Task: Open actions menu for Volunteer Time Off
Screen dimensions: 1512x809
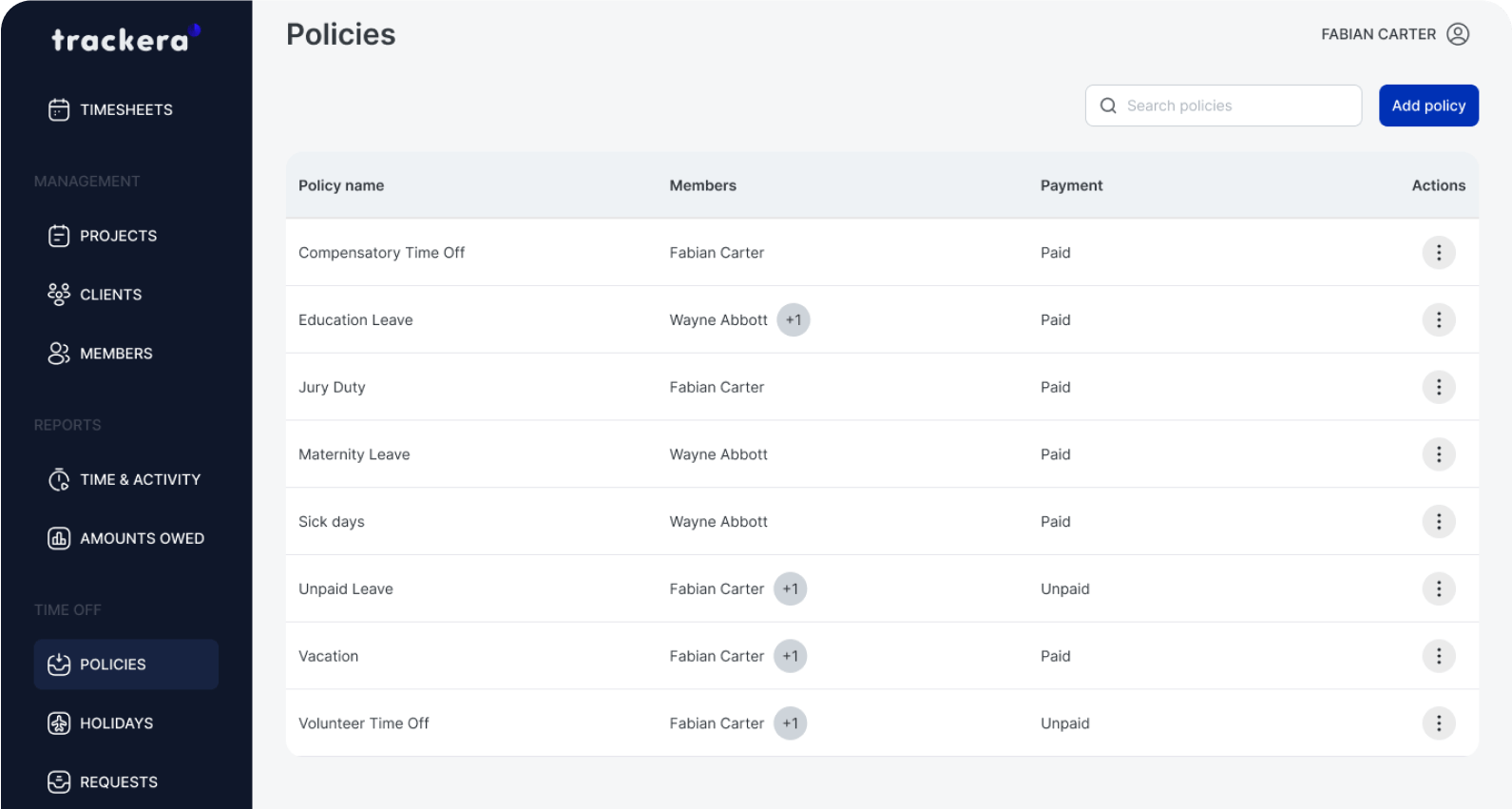Action: (x=1438, y=723)
